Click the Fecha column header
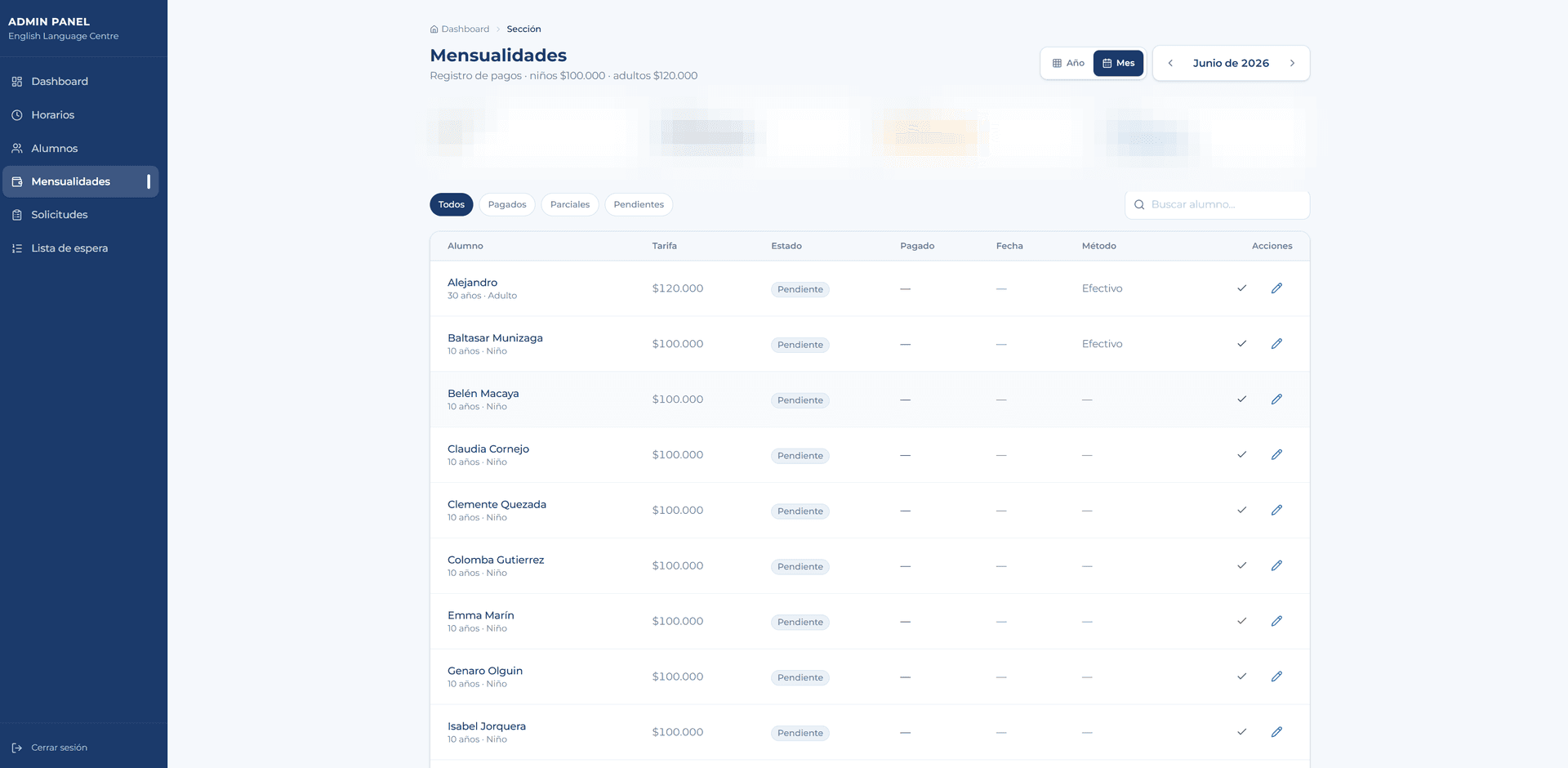Viewport: 1568px width, 768px height. pyautogui.click(x=1009, y=246)
